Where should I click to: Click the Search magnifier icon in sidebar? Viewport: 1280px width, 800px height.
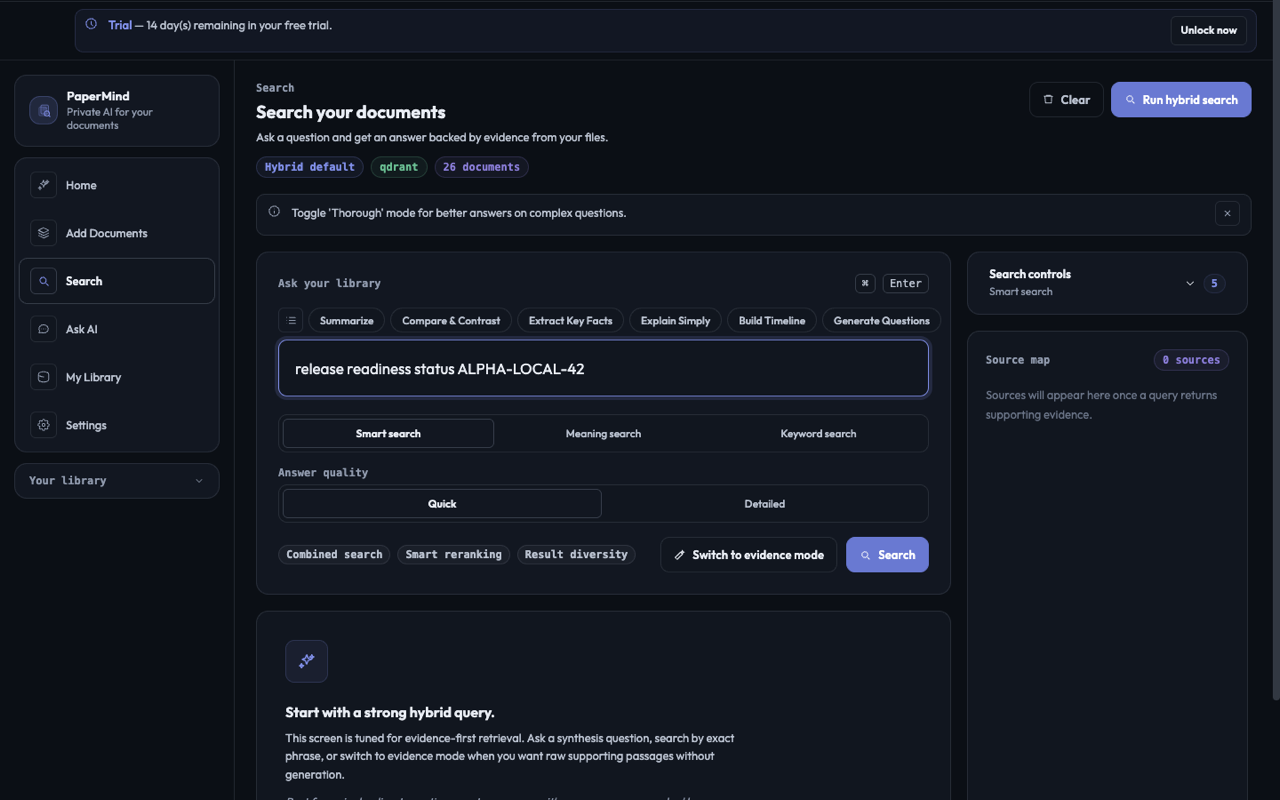43,281
